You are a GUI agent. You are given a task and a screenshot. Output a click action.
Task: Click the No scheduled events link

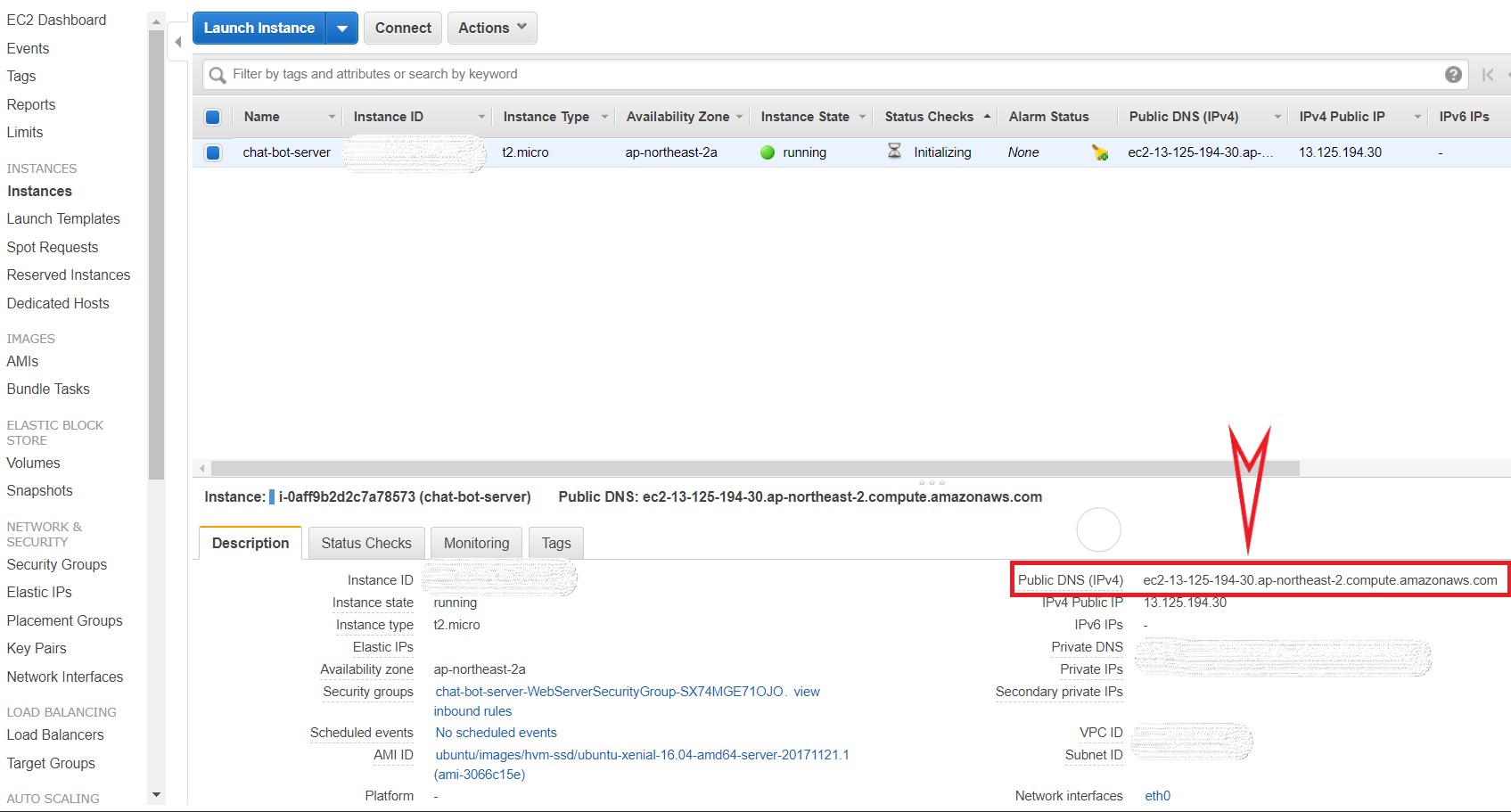pos(496,733)
